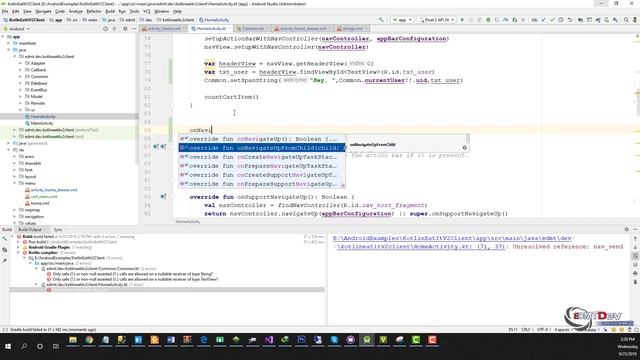Run the app with the green play icon
Screen dimensions: 640x360
(x=462, y=20)
